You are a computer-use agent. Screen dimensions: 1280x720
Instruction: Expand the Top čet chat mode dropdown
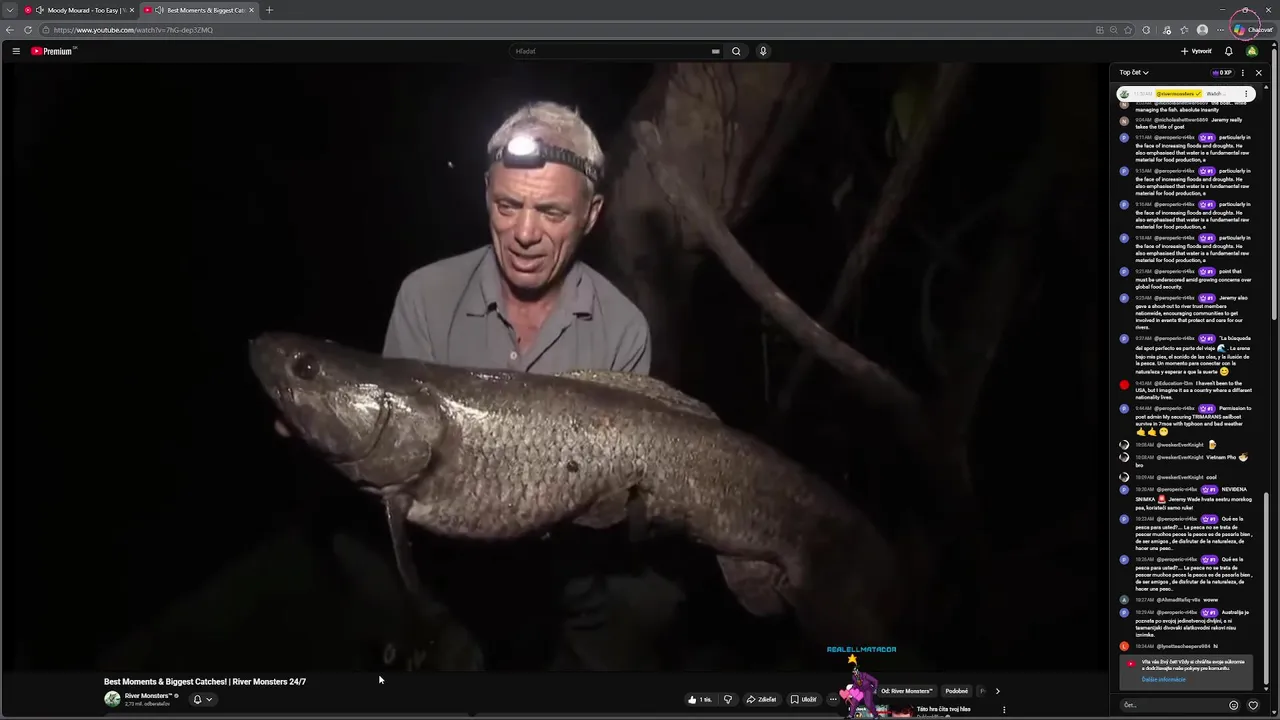click(x=1134, y=72)
